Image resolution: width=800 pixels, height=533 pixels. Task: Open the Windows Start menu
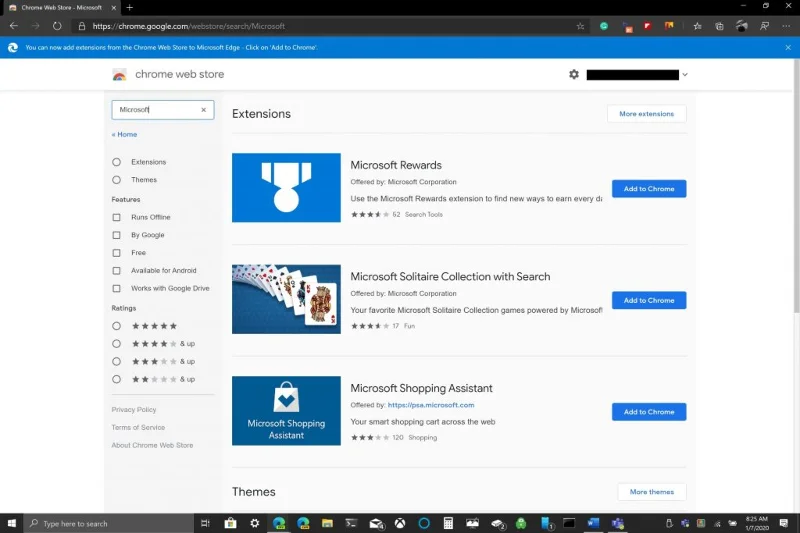pos(13,523)
